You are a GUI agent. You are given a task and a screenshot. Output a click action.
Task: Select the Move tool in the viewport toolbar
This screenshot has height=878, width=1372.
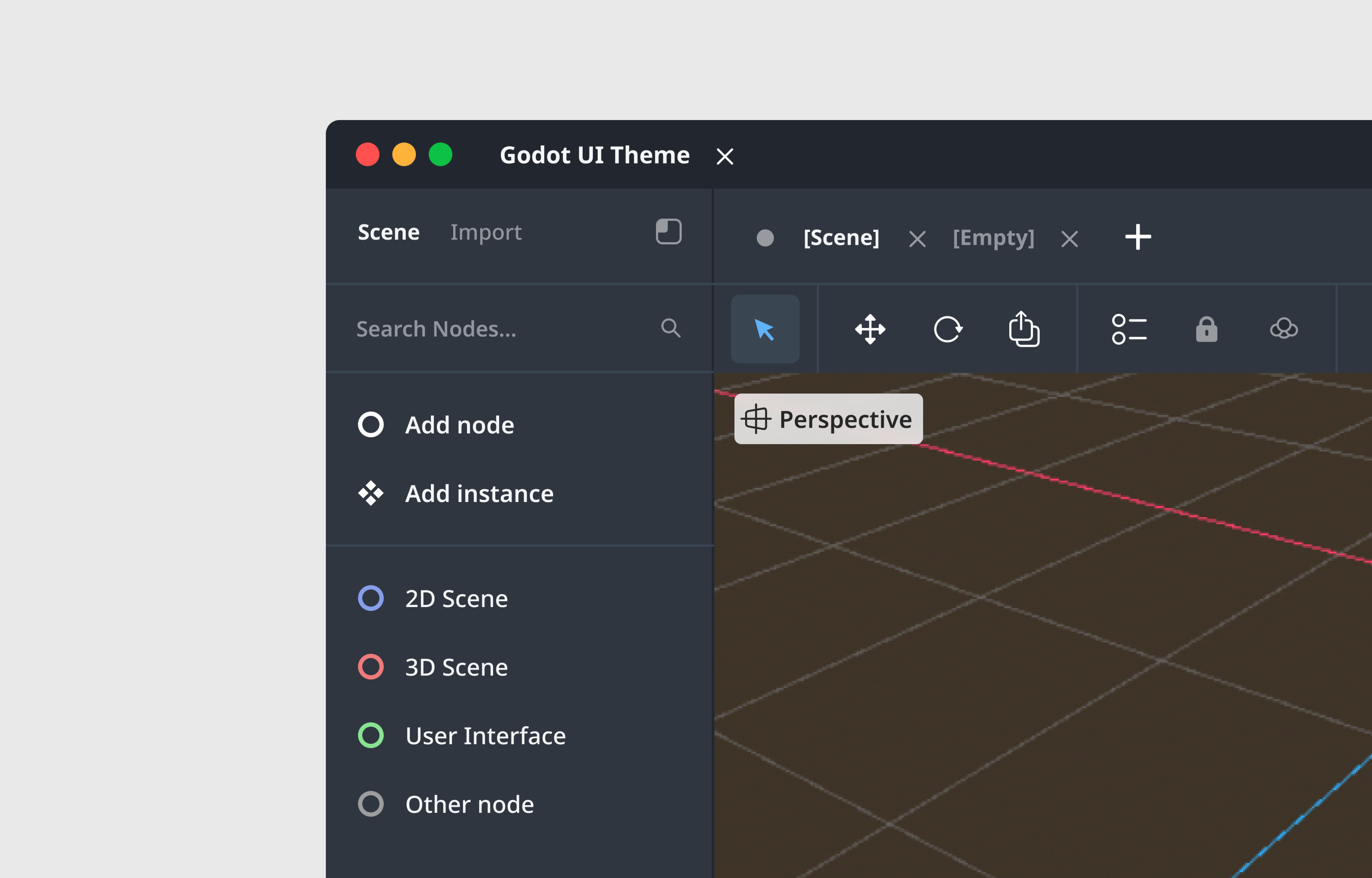click(x=870, y=329)
